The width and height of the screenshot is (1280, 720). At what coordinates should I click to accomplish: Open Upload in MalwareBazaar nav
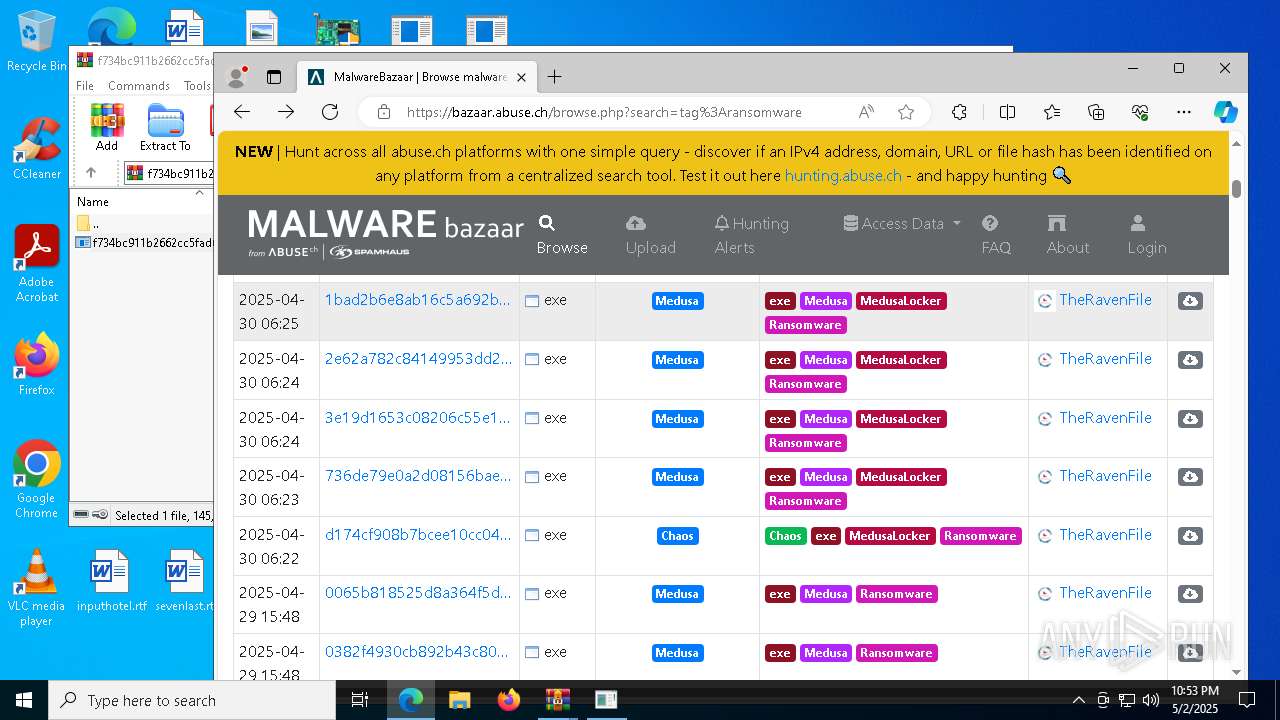pos(651,236)
